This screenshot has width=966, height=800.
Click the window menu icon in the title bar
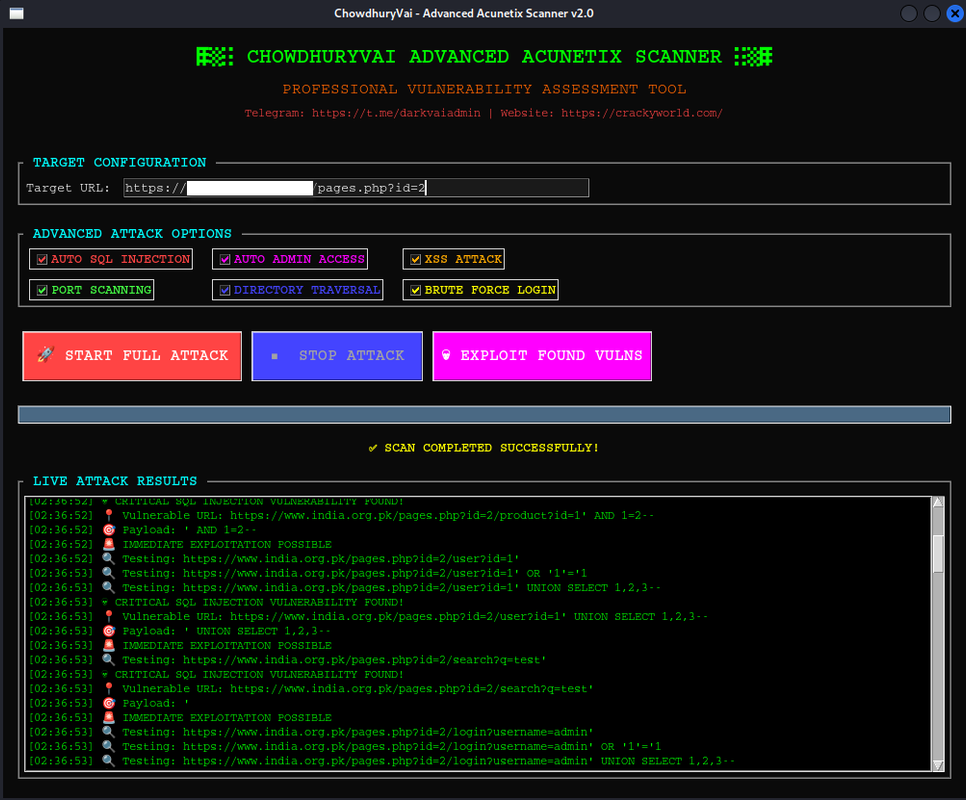click(x=17, y=13)
